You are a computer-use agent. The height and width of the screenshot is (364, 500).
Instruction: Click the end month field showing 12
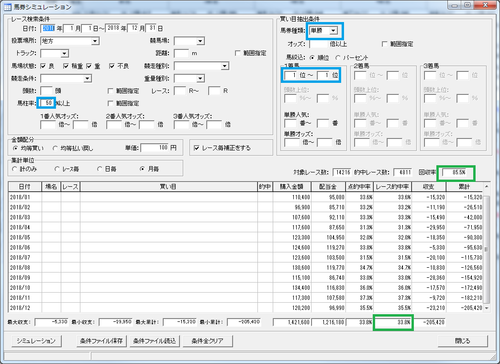coord(134,28)
